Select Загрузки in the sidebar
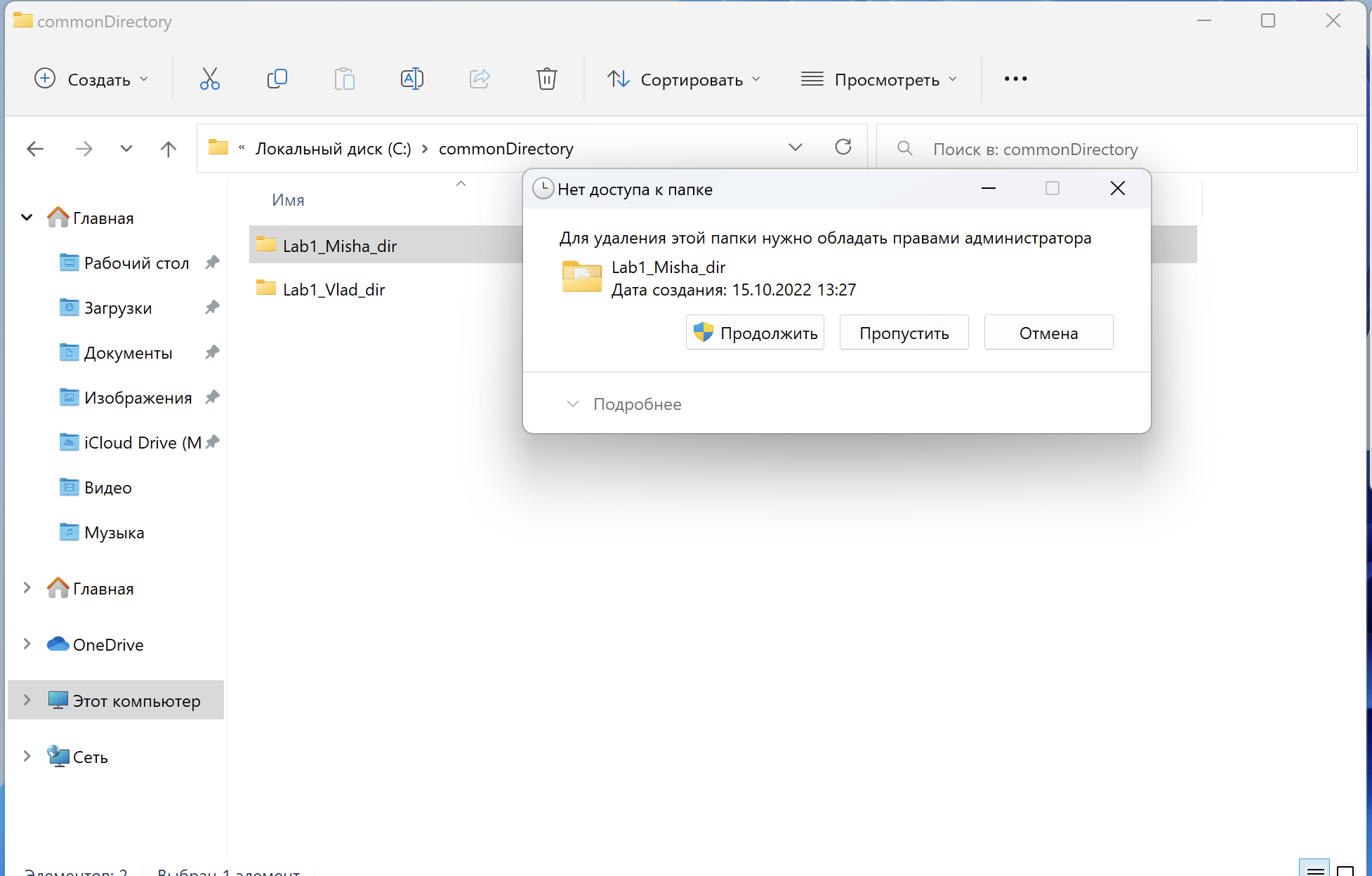Image resolution: width=1372 pixels, height=876 pixels. (118, 308)
